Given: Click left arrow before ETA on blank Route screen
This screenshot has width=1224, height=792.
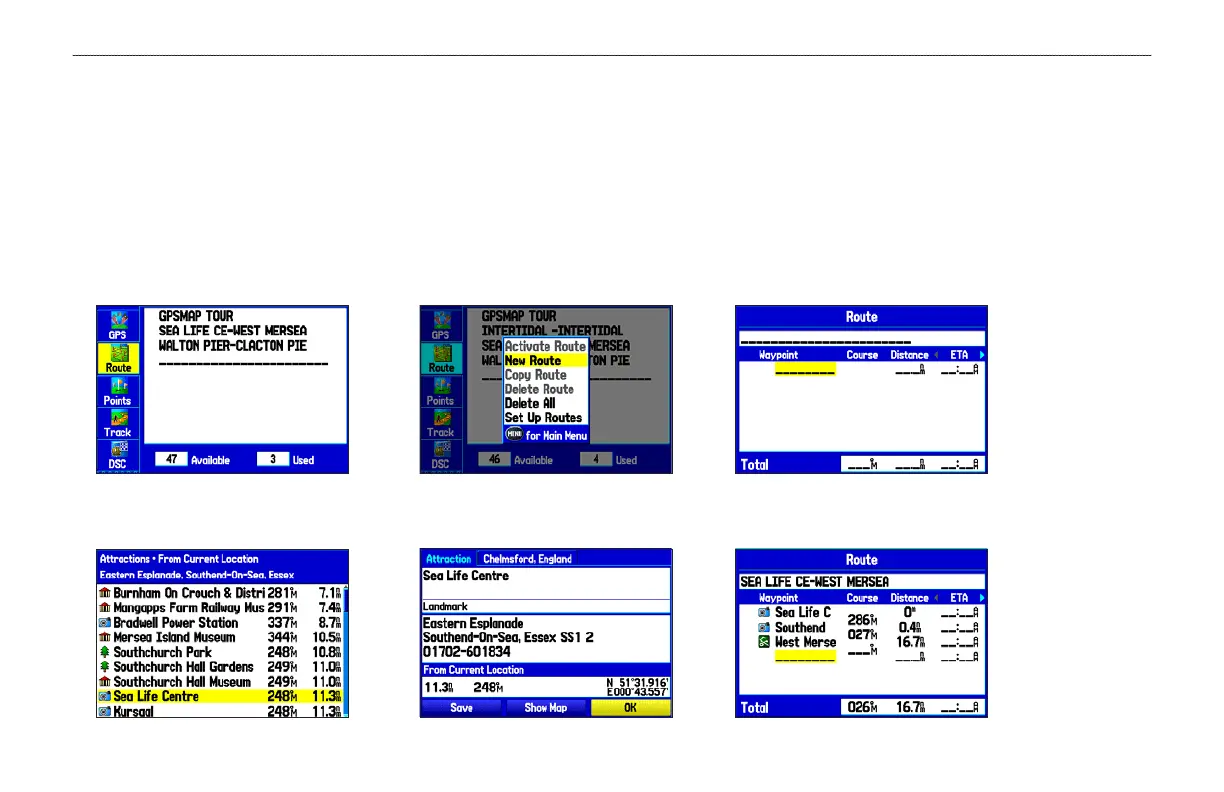Looking at the screenshot, I should pos(937,355).
